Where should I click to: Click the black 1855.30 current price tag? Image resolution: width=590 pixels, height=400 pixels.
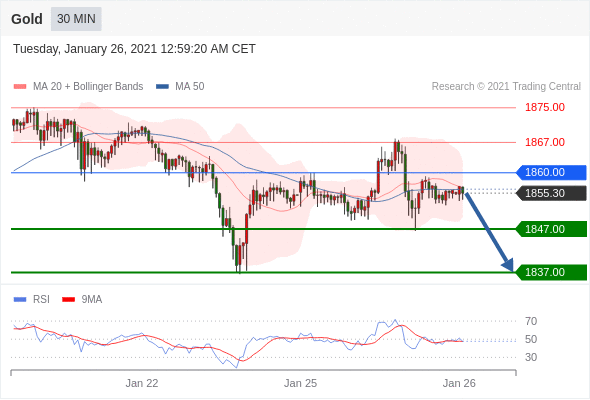(x=551, y=193)
